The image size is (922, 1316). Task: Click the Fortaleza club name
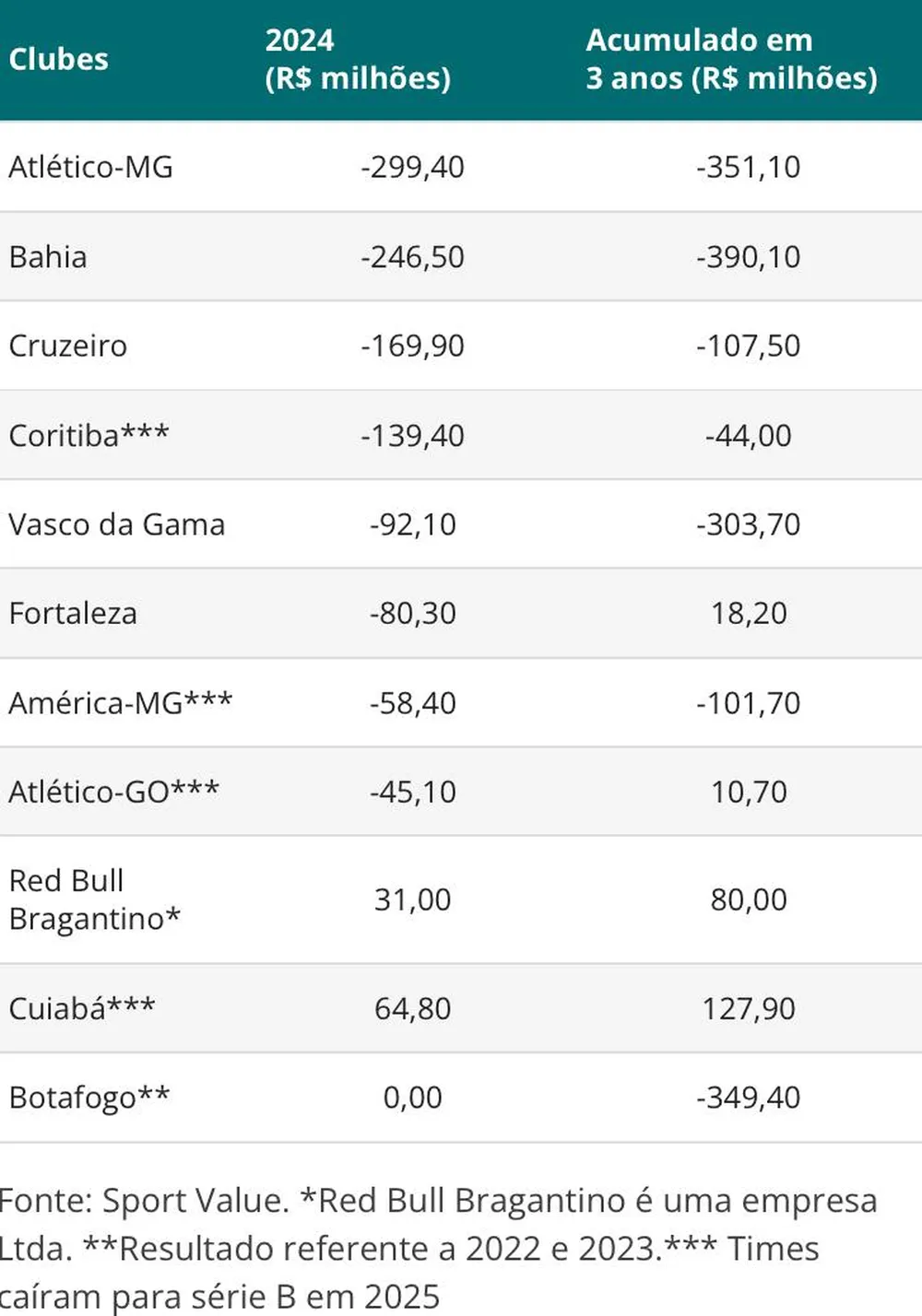(73, 613)
